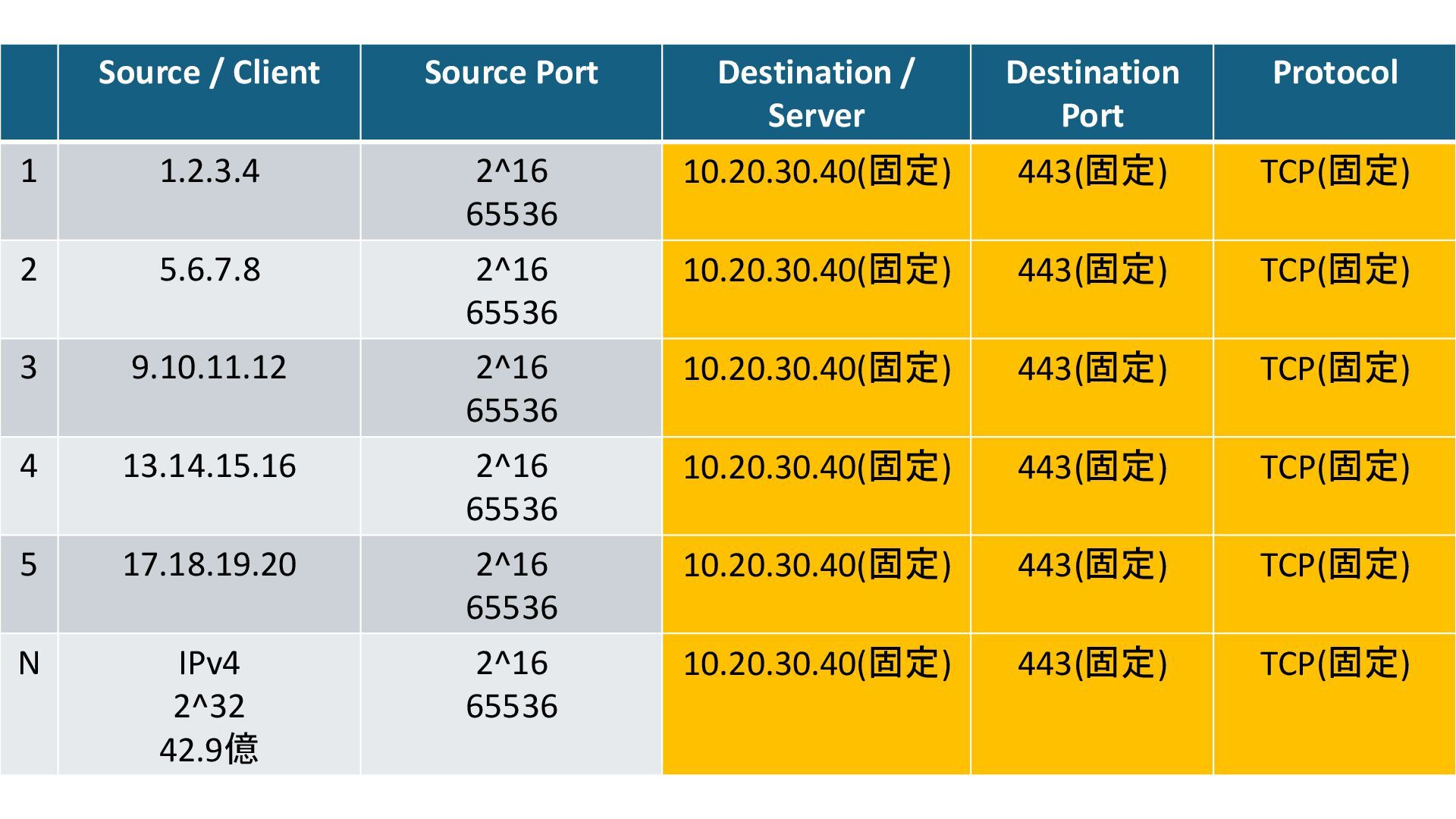This screenshot has height=819, width=1456.
Task: Click the TCP(固定) cell in row N
Action: pos(1335,704)
